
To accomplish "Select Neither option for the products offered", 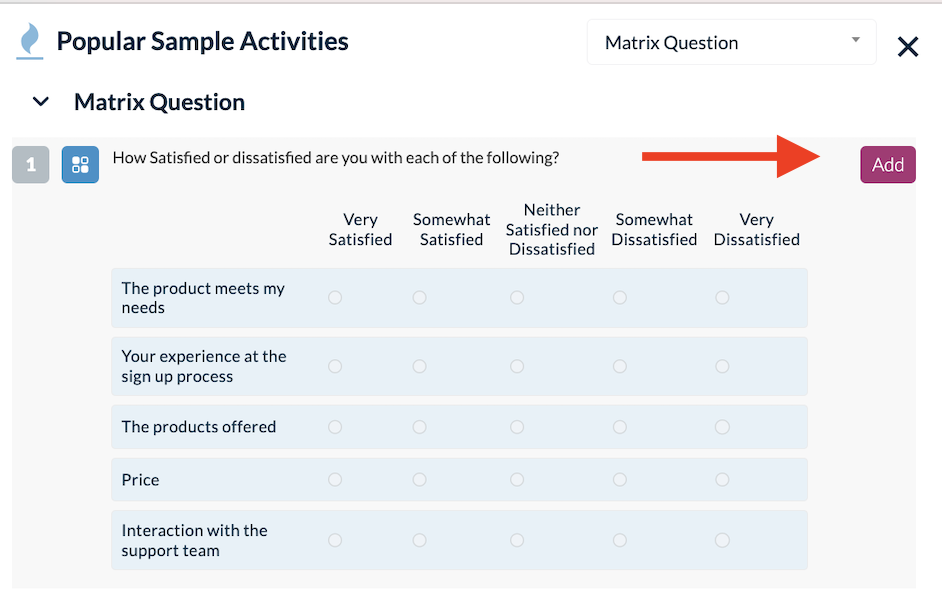I will pos(517,426).
